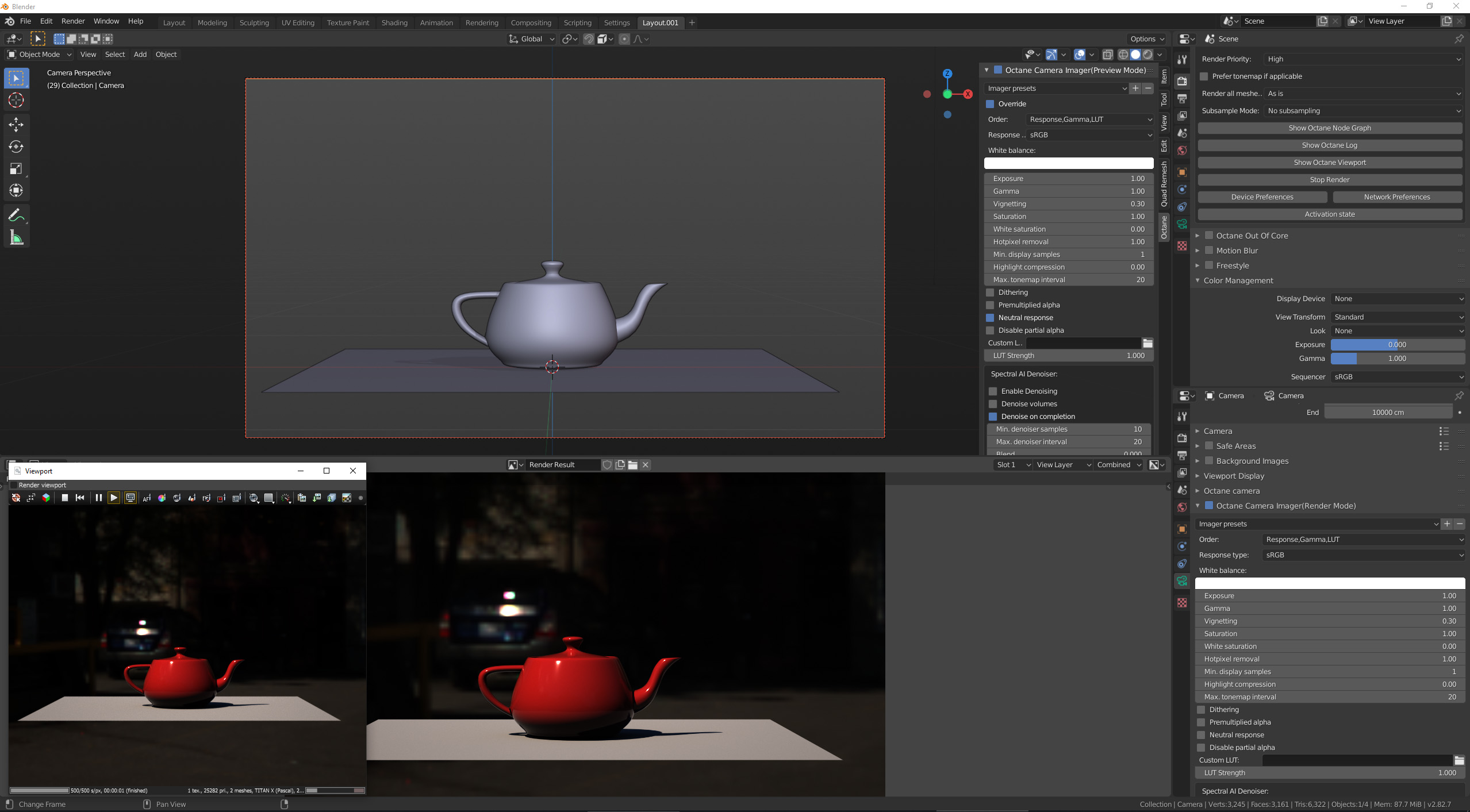Open Render Priority High dropdown
This screenshot has width=1470, height=812.
(1362, 59)
